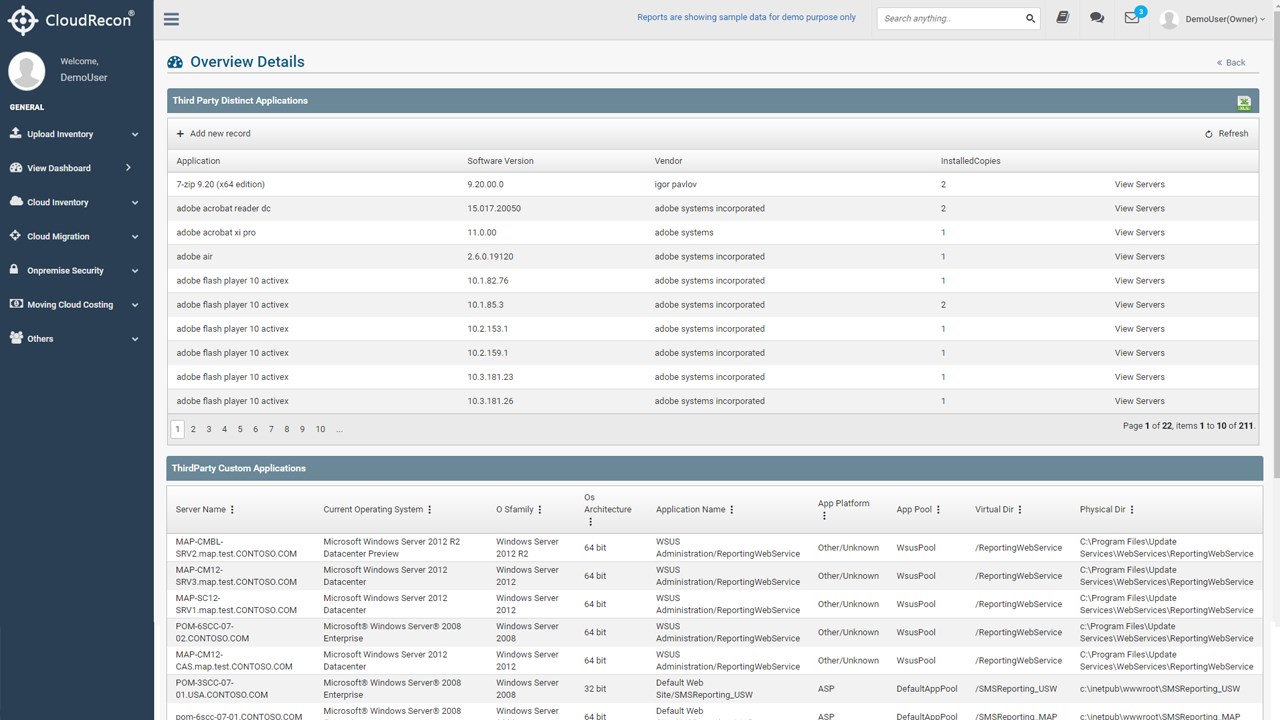This screenshot has width=1280, height=720.
Task: Go to page 2 of applications
Action: pos(193,429)
